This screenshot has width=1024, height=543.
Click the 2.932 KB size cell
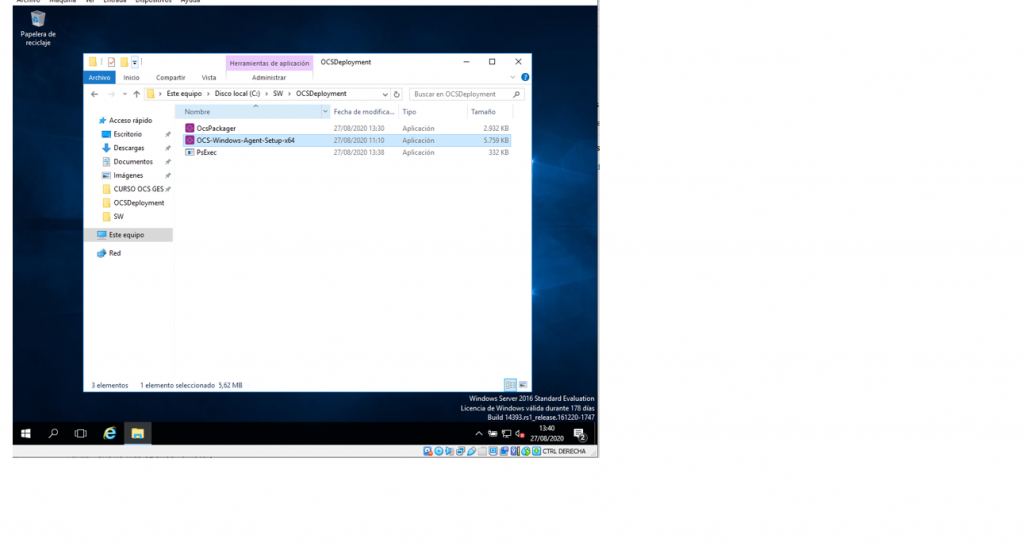point(496,128)
